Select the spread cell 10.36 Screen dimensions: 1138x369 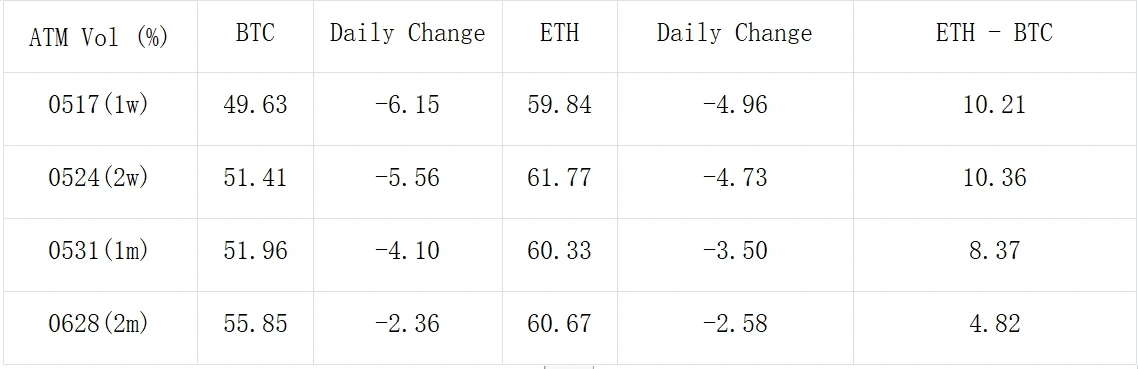(994, 182)
